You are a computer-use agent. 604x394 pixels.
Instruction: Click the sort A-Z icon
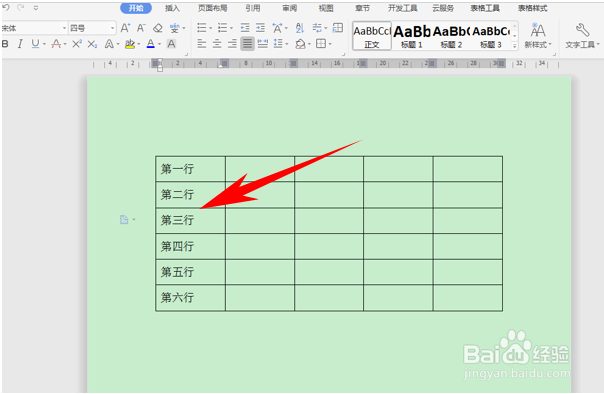click(300, 28)
